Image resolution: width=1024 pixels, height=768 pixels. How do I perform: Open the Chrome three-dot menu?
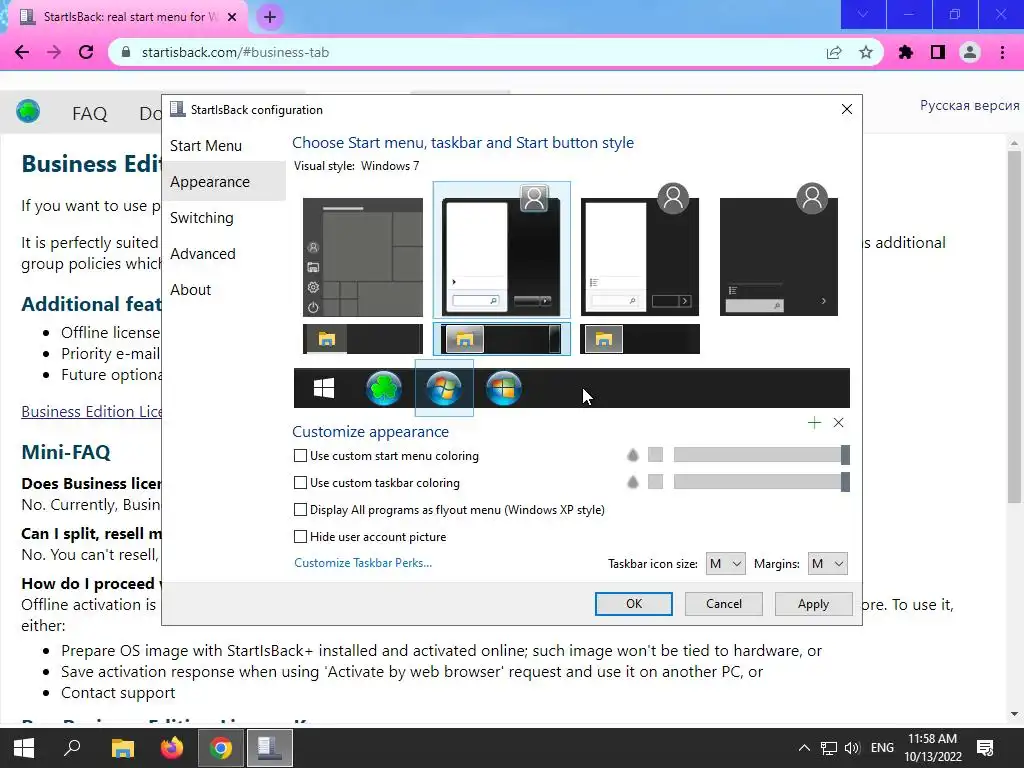[x=1002, y=52]
